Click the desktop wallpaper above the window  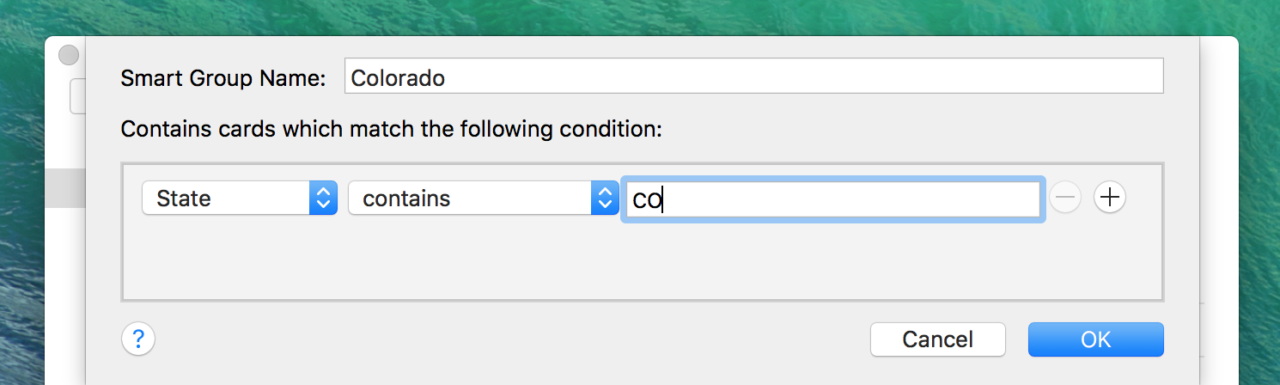pos(640,17)
